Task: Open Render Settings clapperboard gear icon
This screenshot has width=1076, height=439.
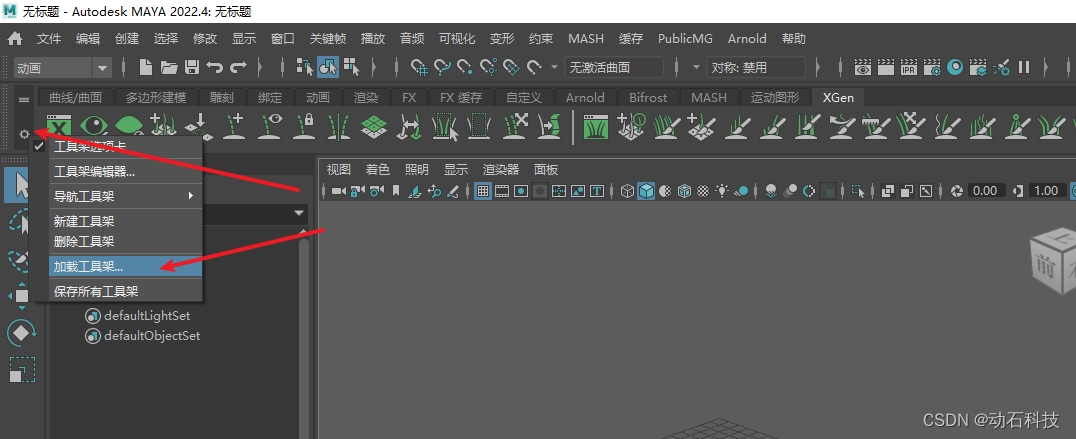Action: (932, 67)
